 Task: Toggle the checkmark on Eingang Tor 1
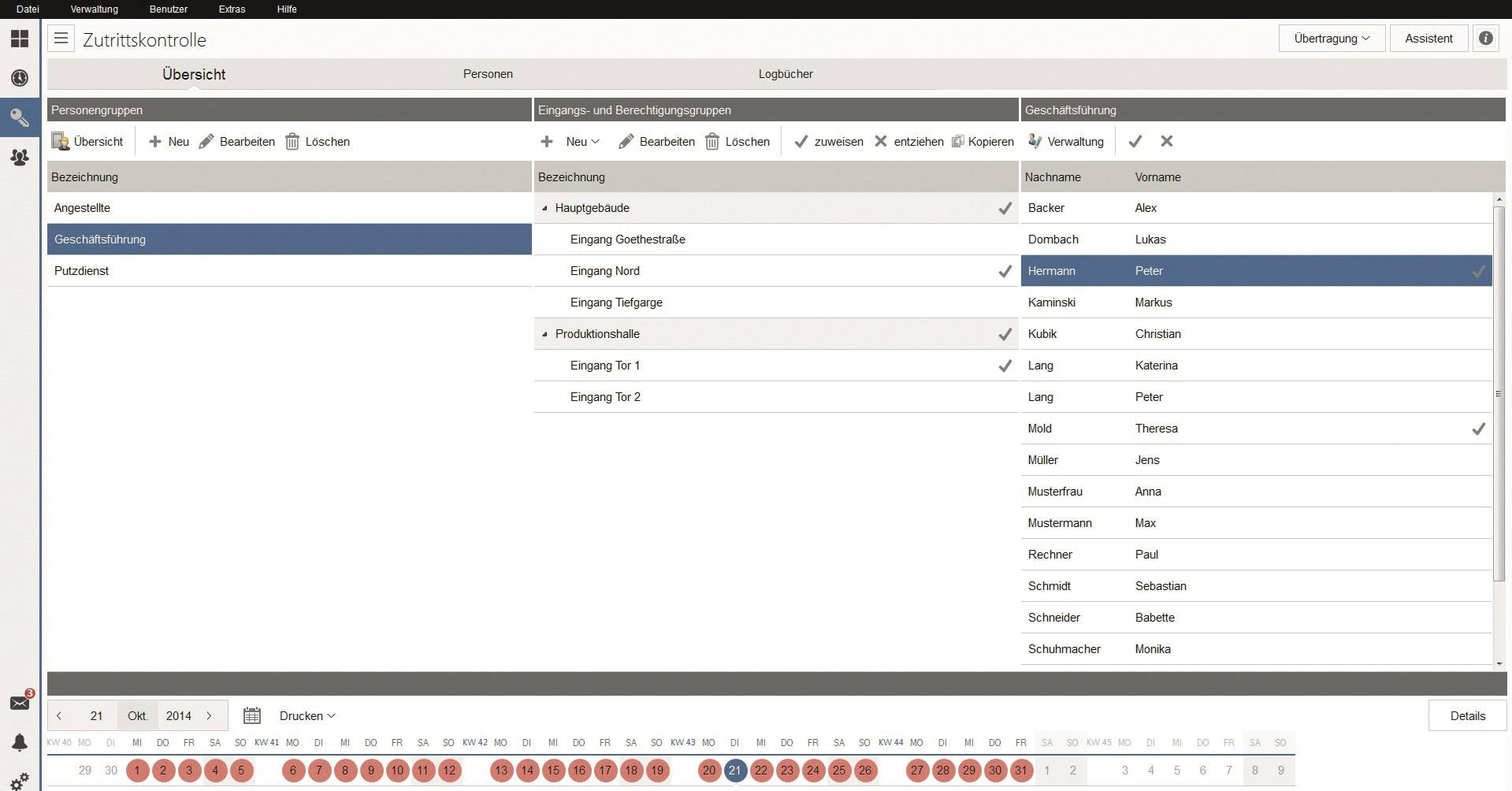1005,366
